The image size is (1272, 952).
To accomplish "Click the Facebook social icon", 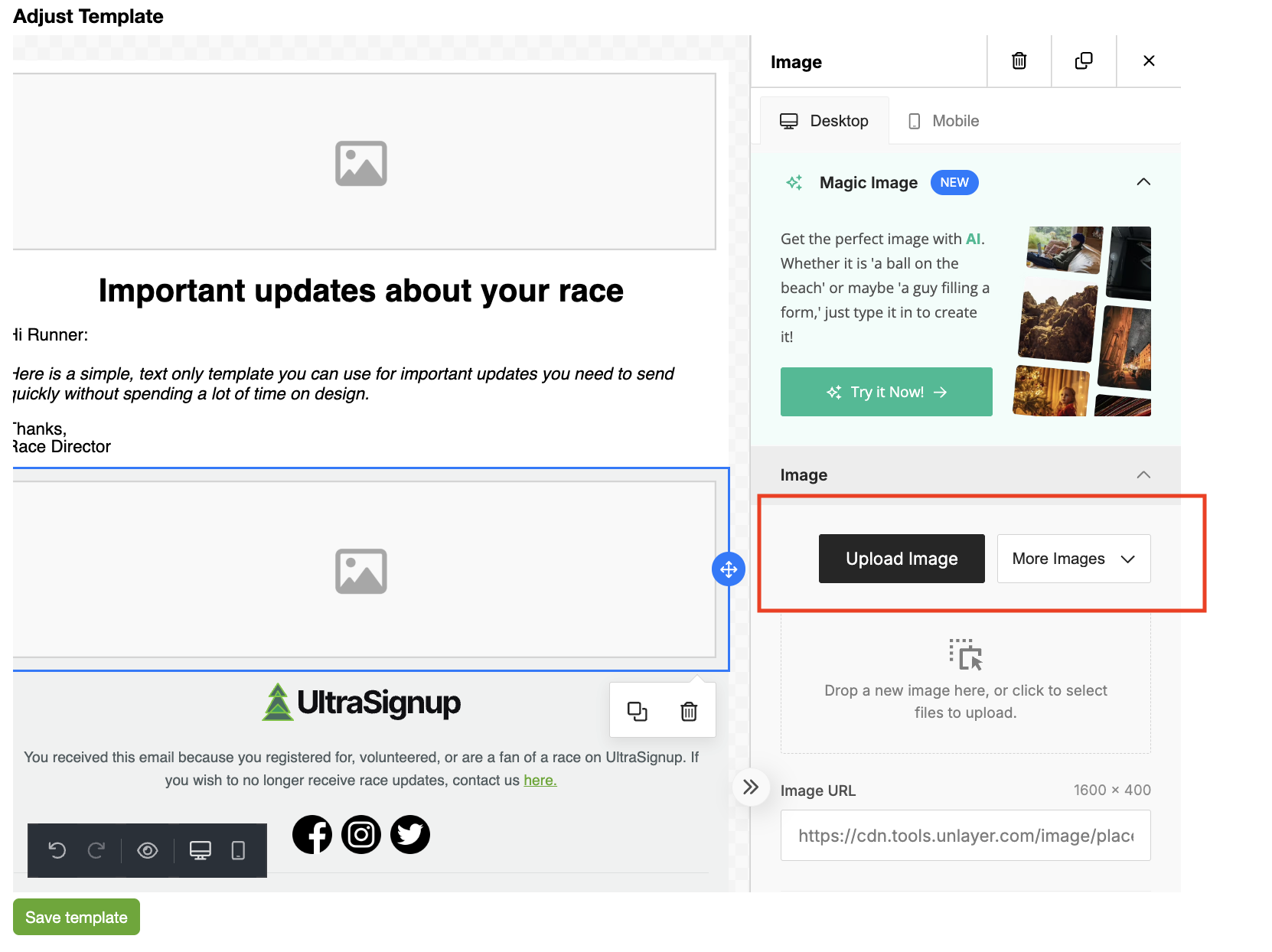I will (312, 834).
